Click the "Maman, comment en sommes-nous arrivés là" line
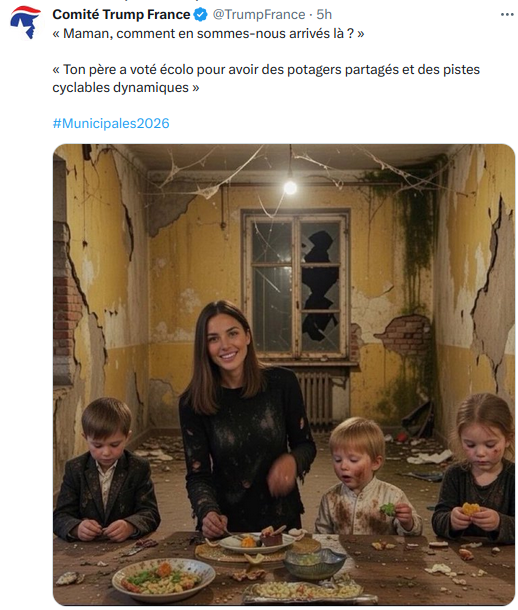The height and width of the screenshot is (610, 518). (x=208, y=33)
